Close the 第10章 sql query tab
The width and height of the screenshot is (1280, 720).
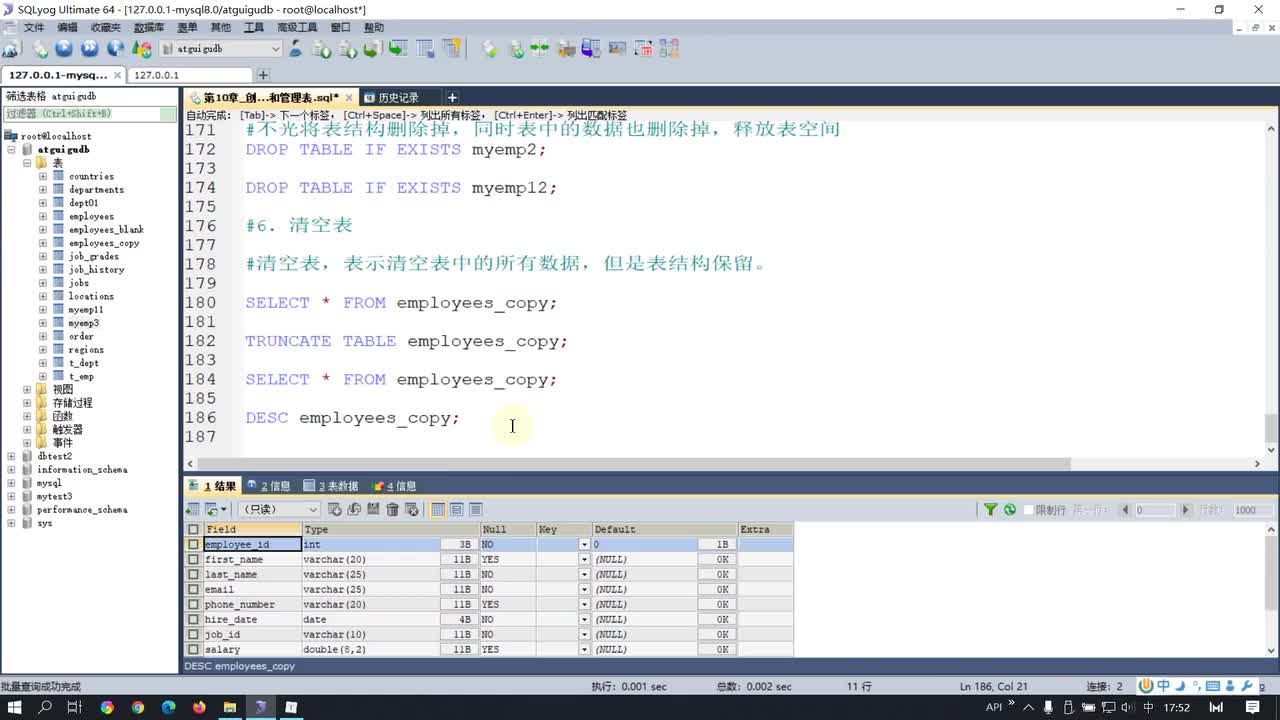coord(349,98)
